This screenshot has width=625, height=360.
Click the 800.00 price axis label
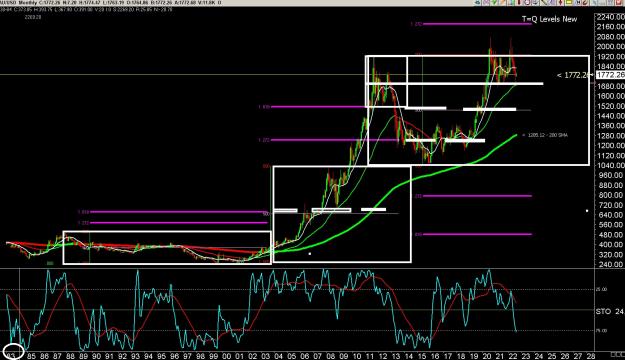pos(611,195)
